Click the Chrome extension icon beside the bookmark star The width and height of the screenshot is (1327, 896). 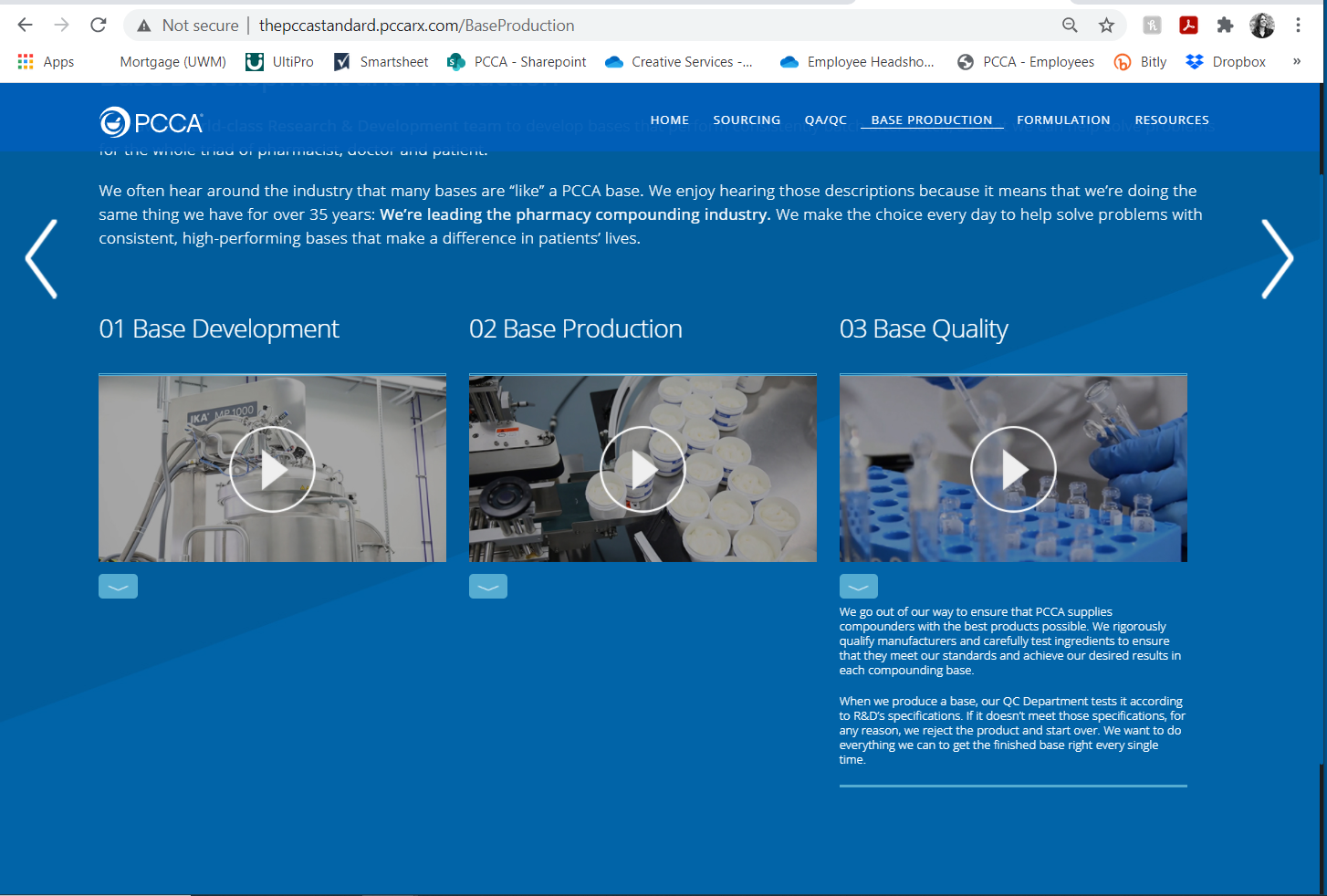click(x=1152, y=26)
